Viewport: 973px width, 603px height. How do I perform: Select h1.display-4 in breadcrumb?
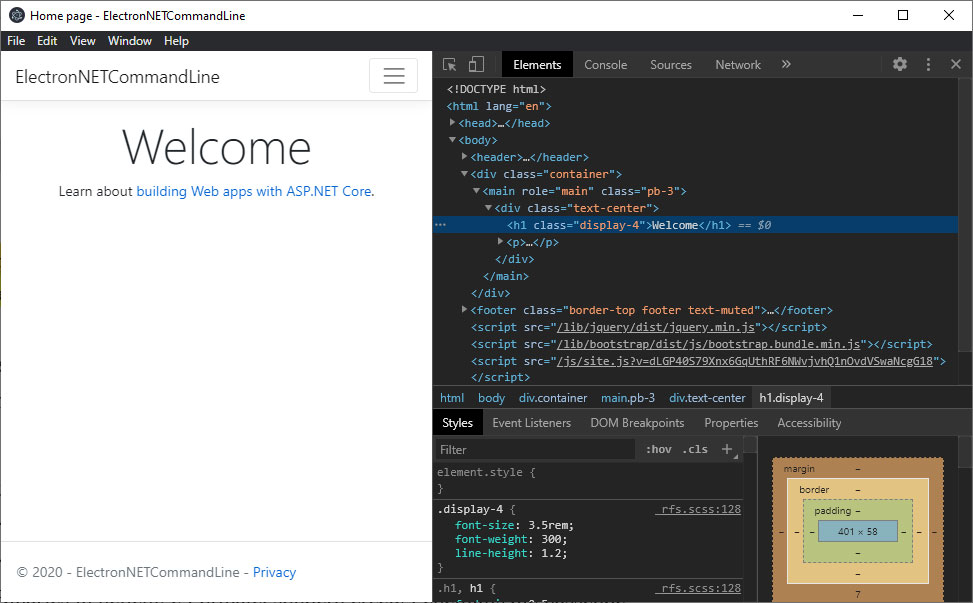point(791,398)
